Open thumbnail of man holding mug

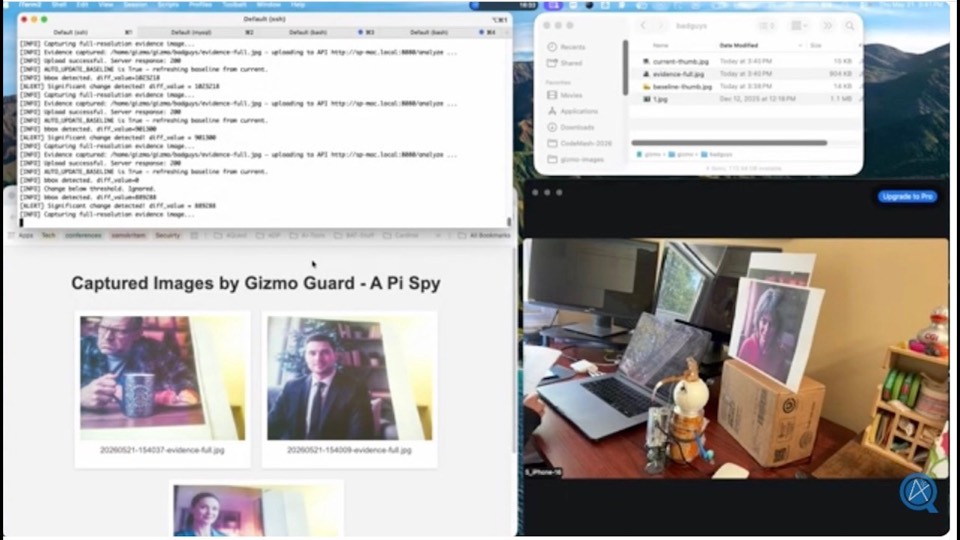(162, 378)
